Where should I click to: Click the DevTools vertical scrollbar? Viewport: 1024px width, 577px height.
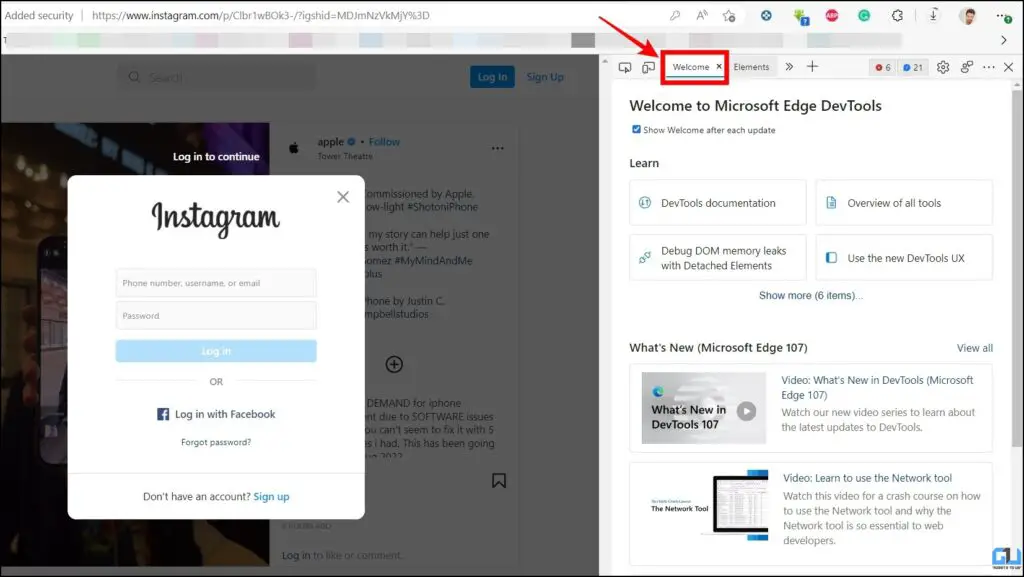1017,268
